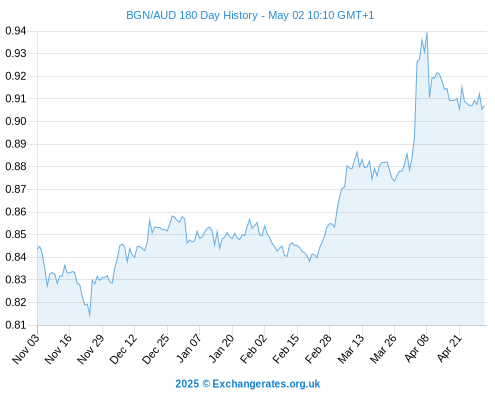The image size is (495, 400).
Task: Select the Jan 20 date label
Action: point(221,349)
